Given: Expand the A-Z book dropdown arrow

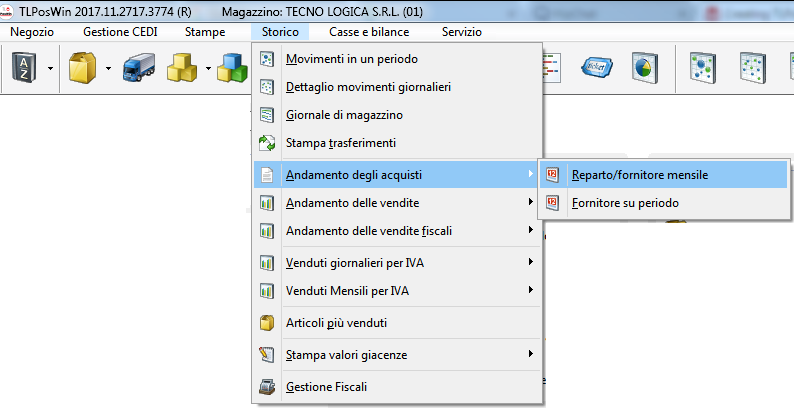Looking at the screenshot, I should pos(50,68).
